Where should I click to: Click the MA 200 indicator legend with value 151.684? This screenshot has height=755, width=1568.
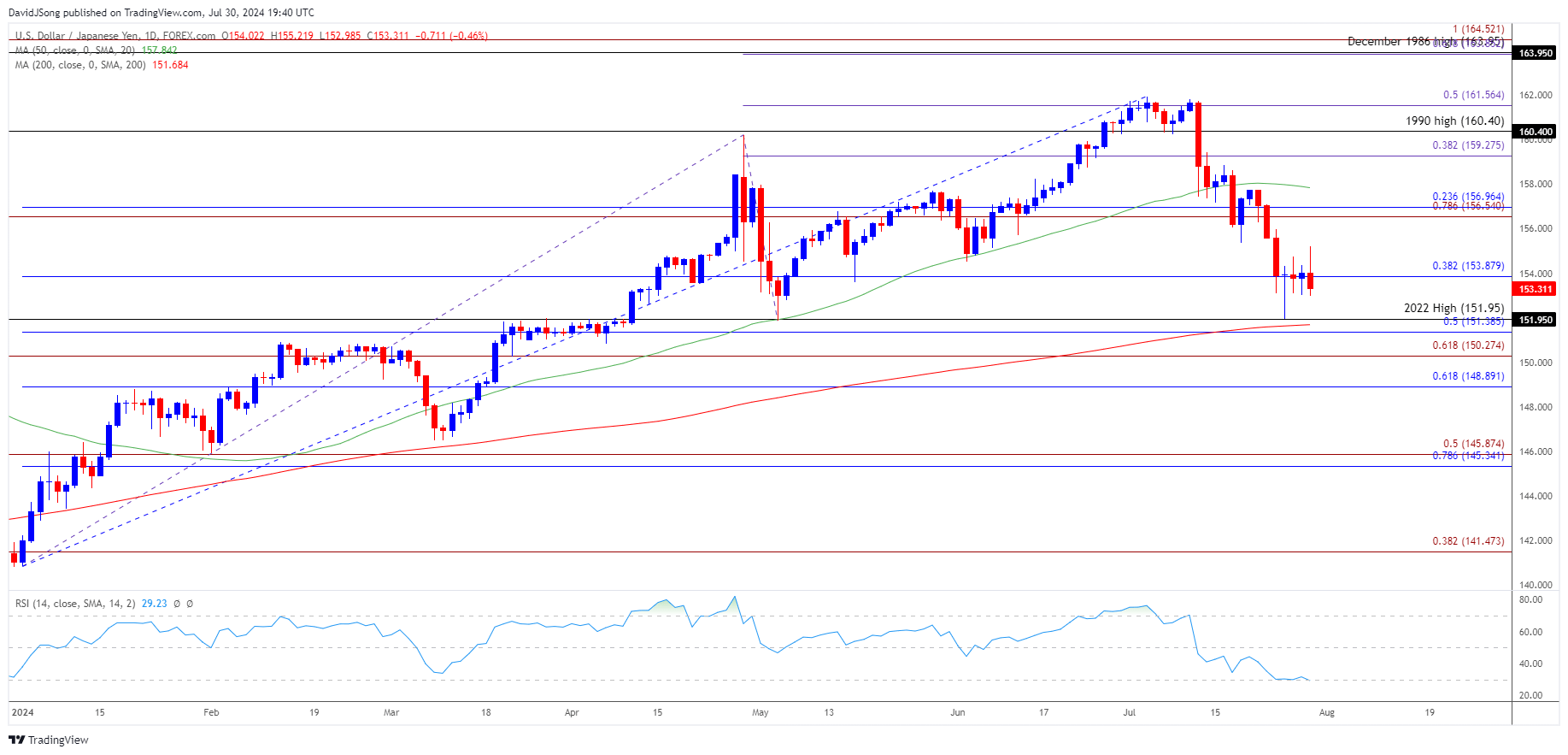[x=102, y=65]
